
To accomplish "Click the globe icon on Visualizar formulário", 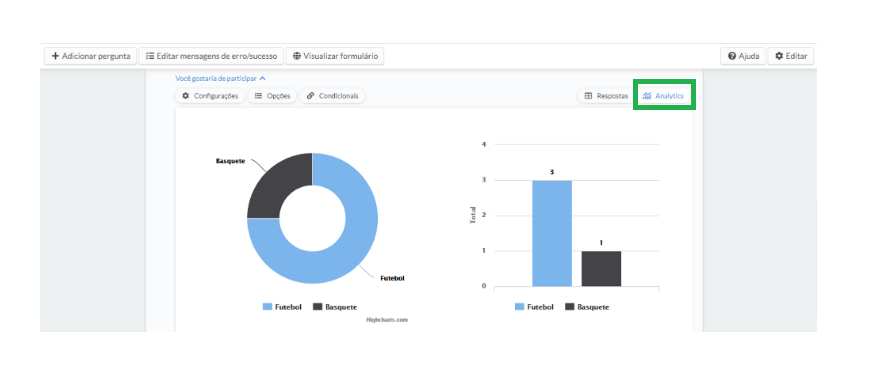I will tap(297, 56).
